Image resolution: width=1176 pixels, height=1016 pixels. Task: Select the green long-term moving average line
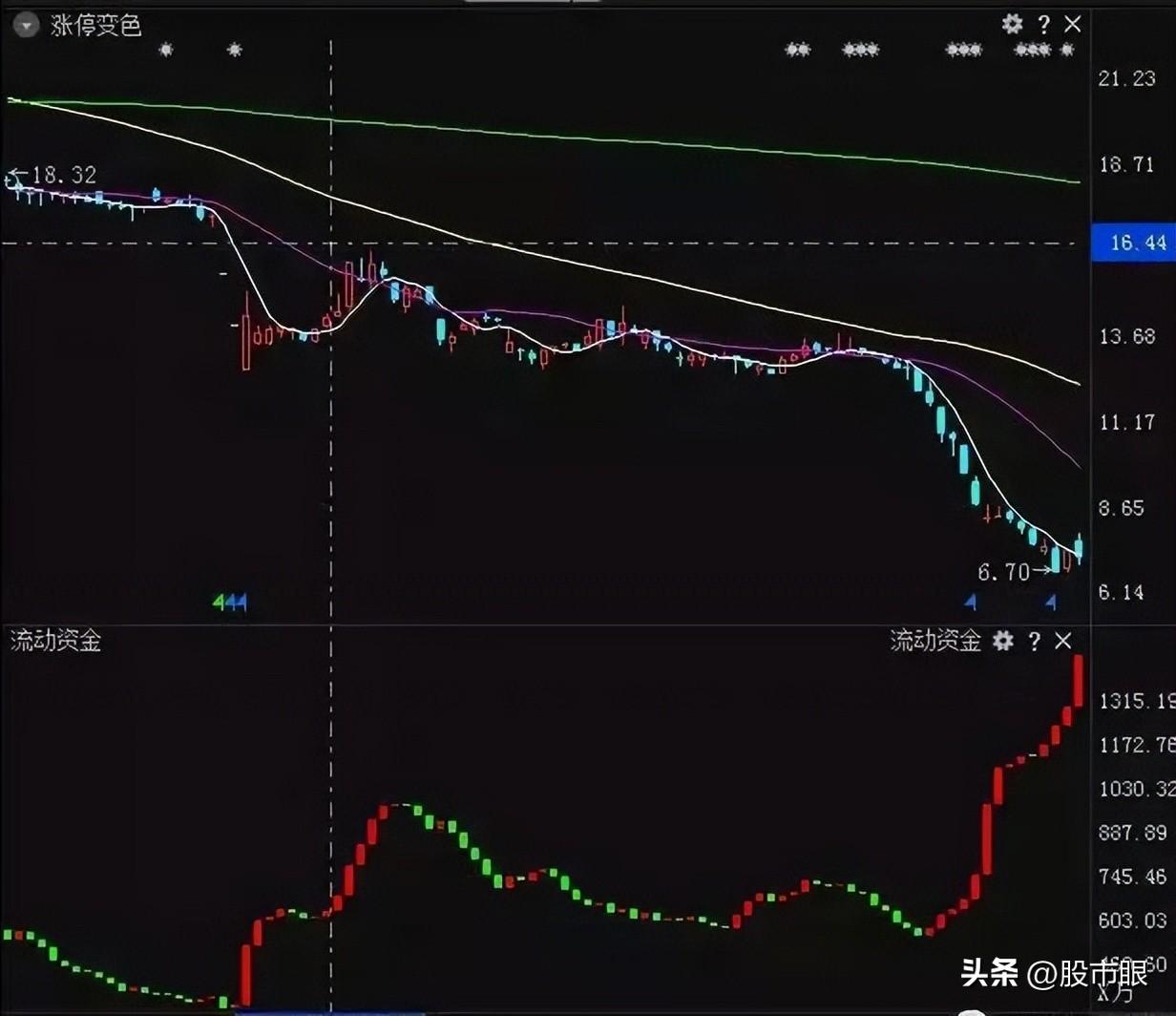[x=573, y=137]
